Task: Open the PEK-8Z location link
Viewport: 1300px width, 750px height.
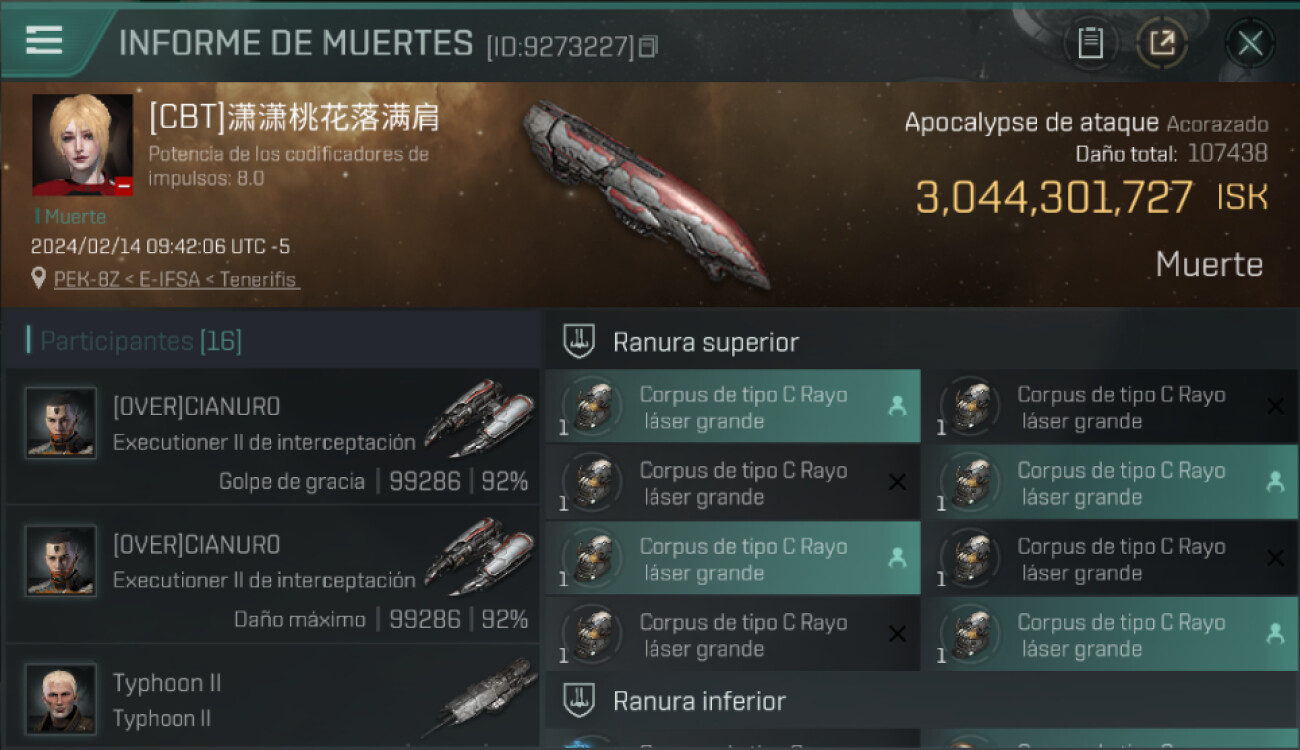Action: [x=176, y=279]
